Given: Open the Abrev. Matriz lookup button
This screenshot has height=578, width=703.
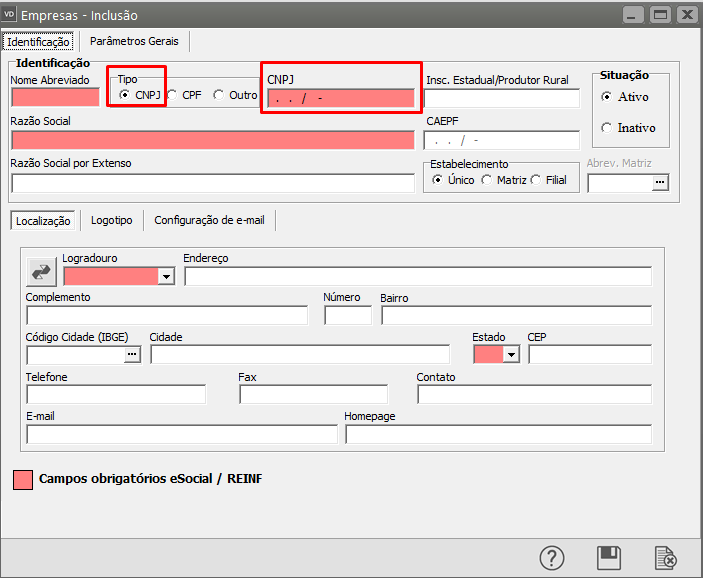Looking at the screenshot, I should coord(659,183).
